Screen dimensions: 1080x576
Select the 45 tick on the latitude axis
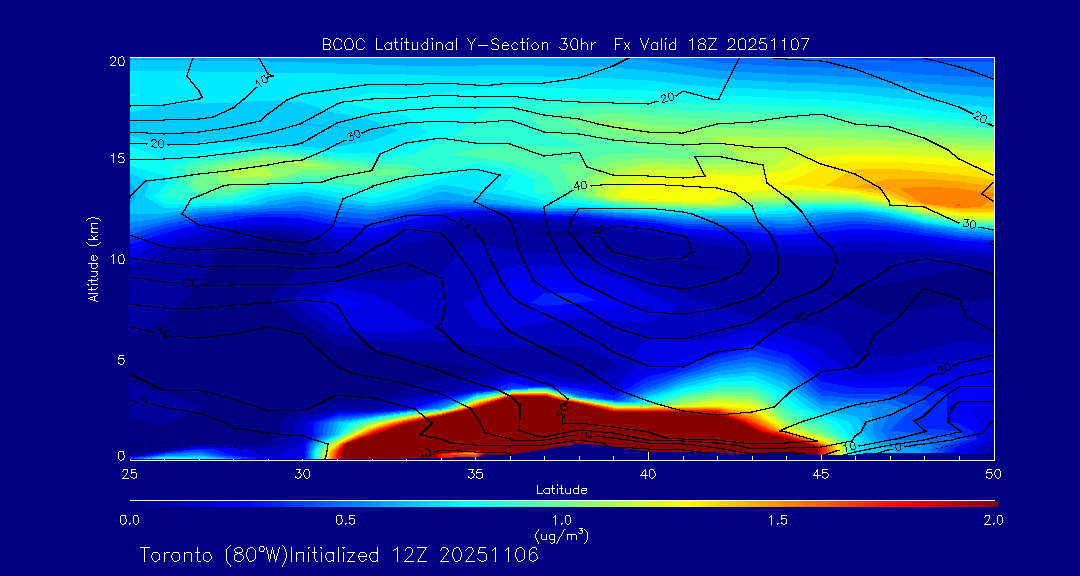tap(821, 472)
